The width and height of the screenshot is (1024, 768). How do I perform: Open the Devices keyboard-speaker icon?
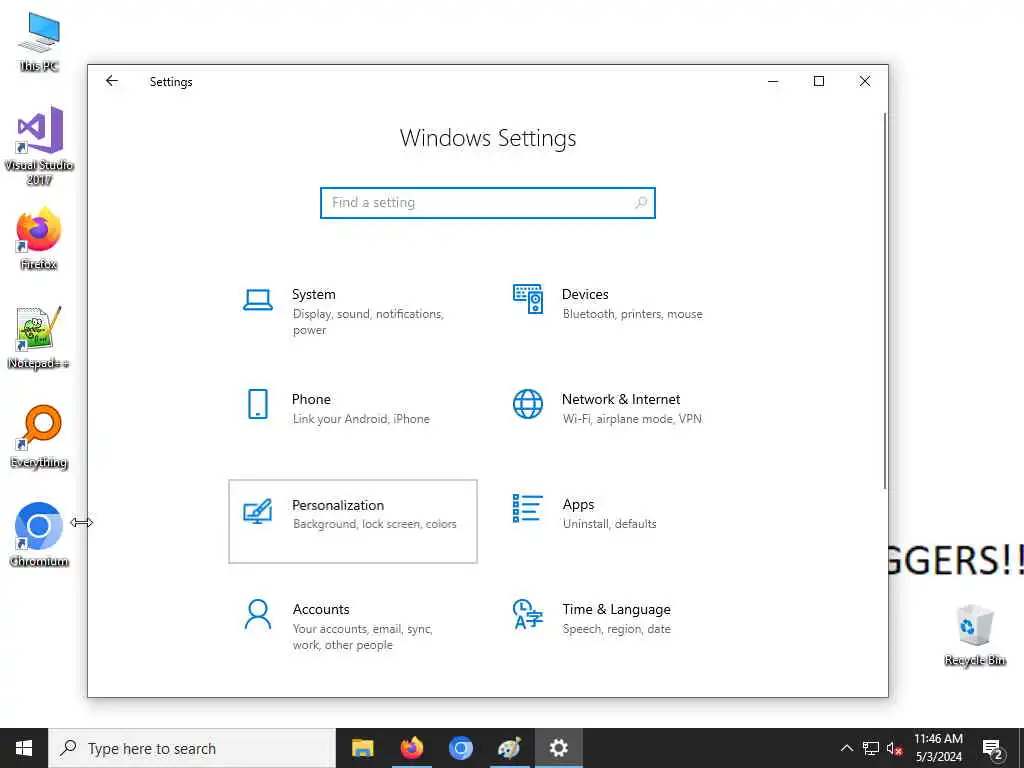click(528, 299)
